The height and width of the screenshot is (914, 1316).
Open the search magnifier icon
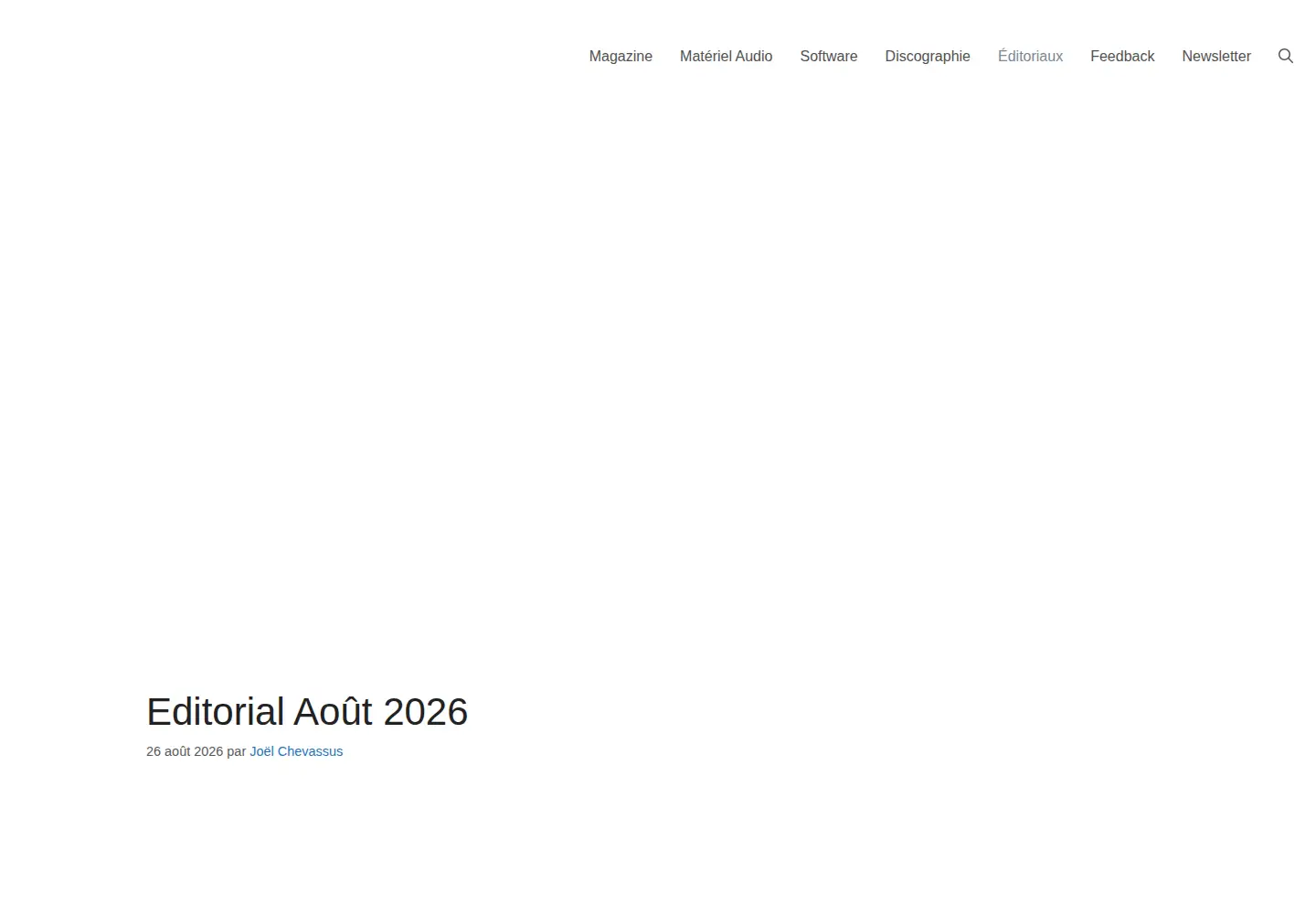click(x=1285, y=56)
